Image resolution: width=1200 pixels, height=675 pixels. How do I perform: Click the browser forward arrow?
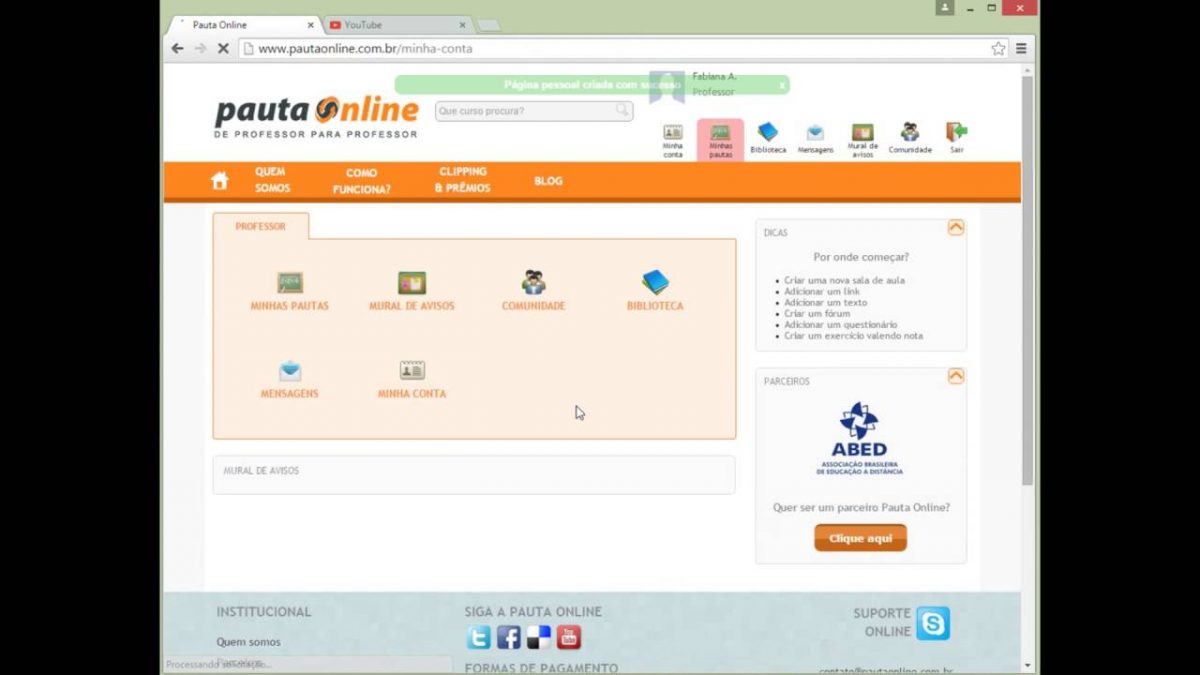200,48
